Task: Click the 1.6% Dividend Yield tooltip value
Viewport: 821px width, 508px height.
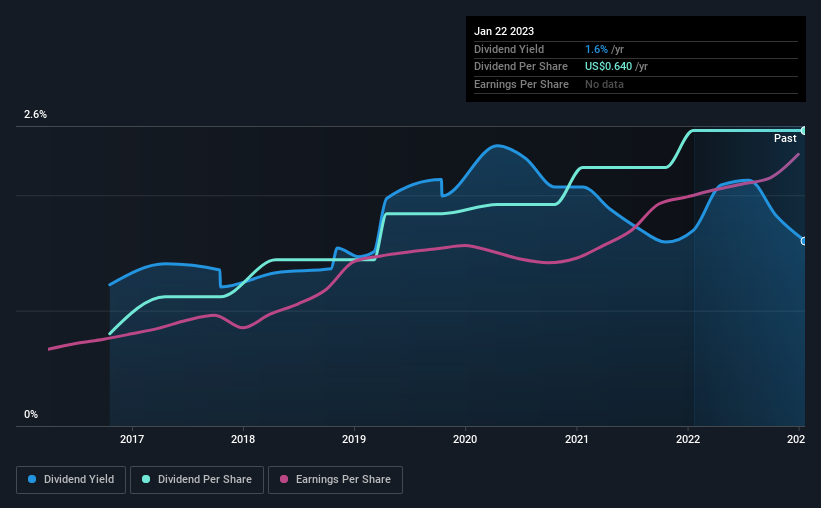Action: 596,49
